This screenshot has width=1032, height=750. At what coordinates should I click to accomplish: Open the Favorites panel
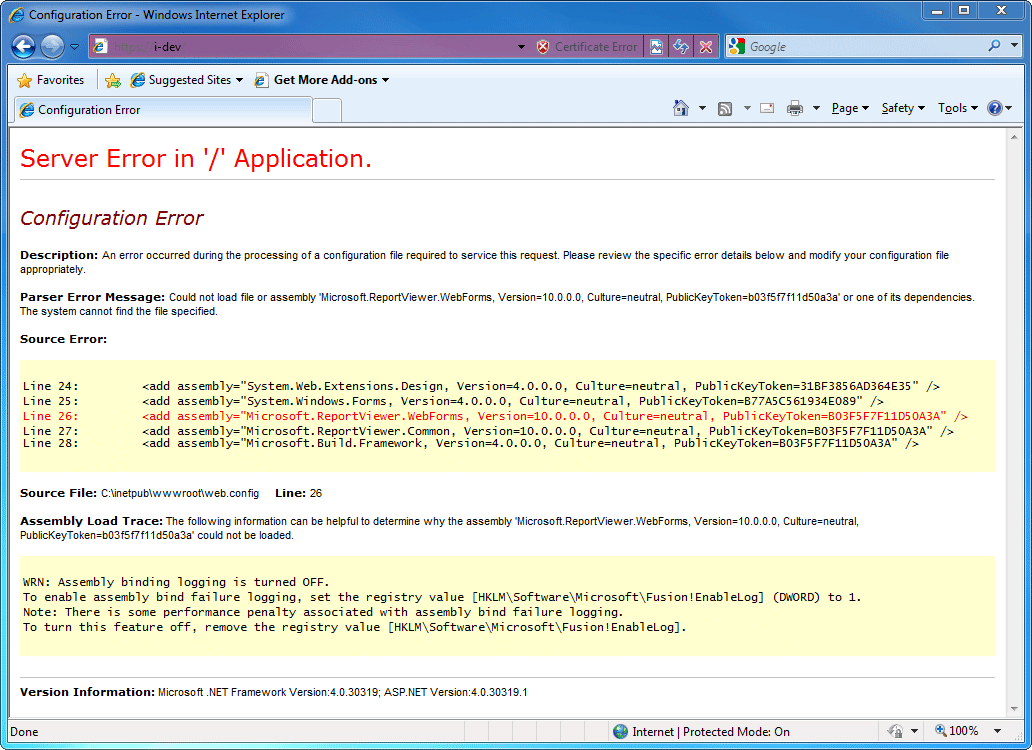(x=48, y=79)
